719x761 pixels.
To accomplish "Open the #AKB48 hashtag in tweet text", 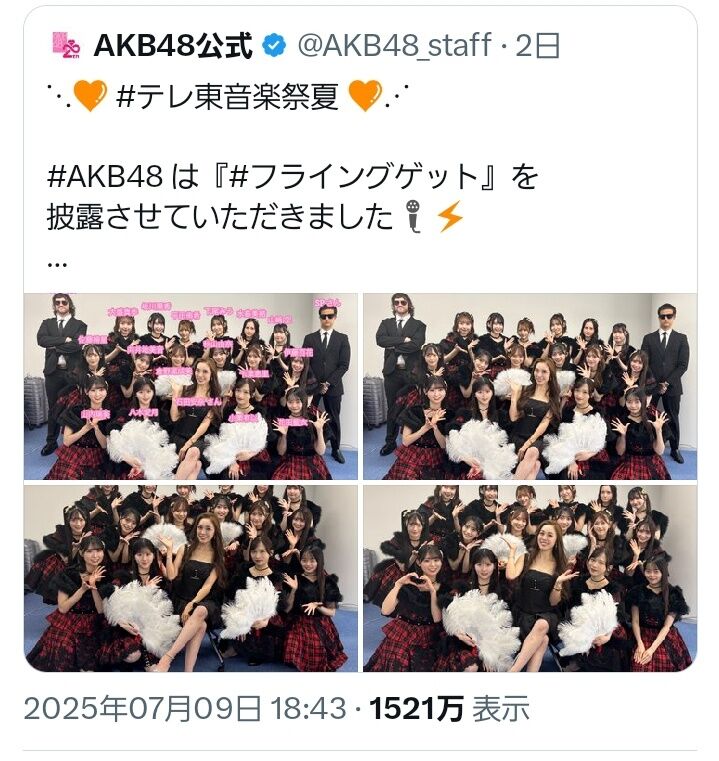I will 104,176.
